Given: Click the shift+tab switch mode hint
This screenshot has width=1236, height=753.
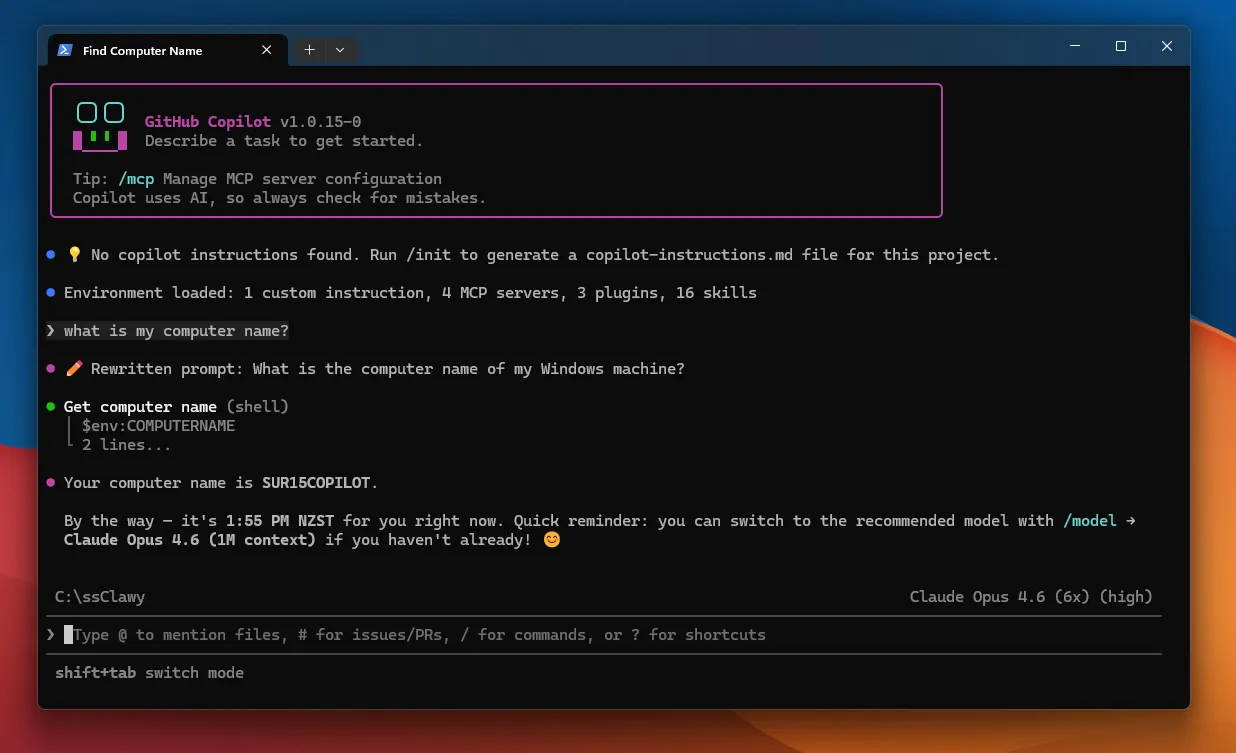Looking at the screenshot, I should coord(149,673).
